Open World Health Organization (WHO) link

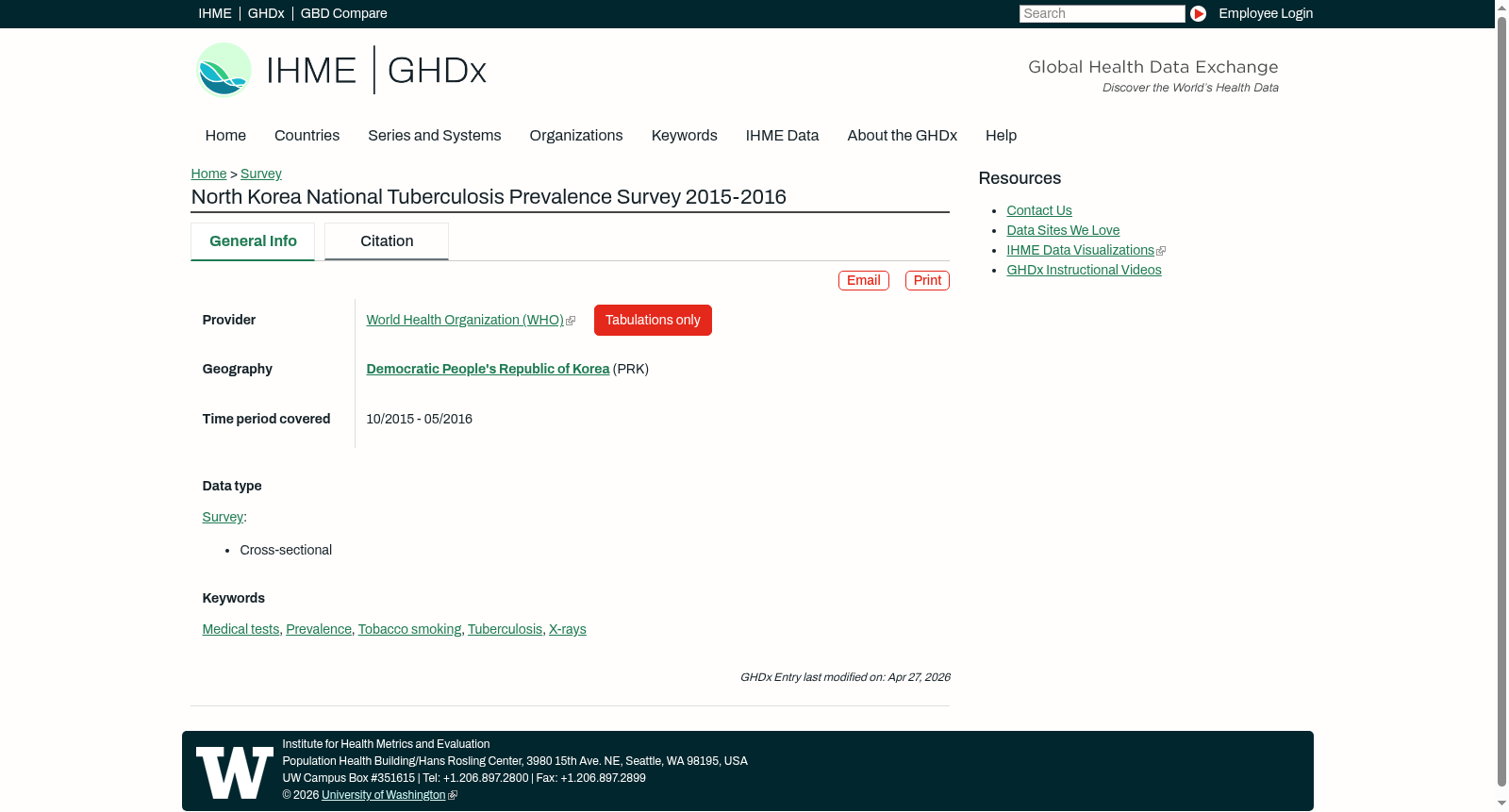[465, 320]
